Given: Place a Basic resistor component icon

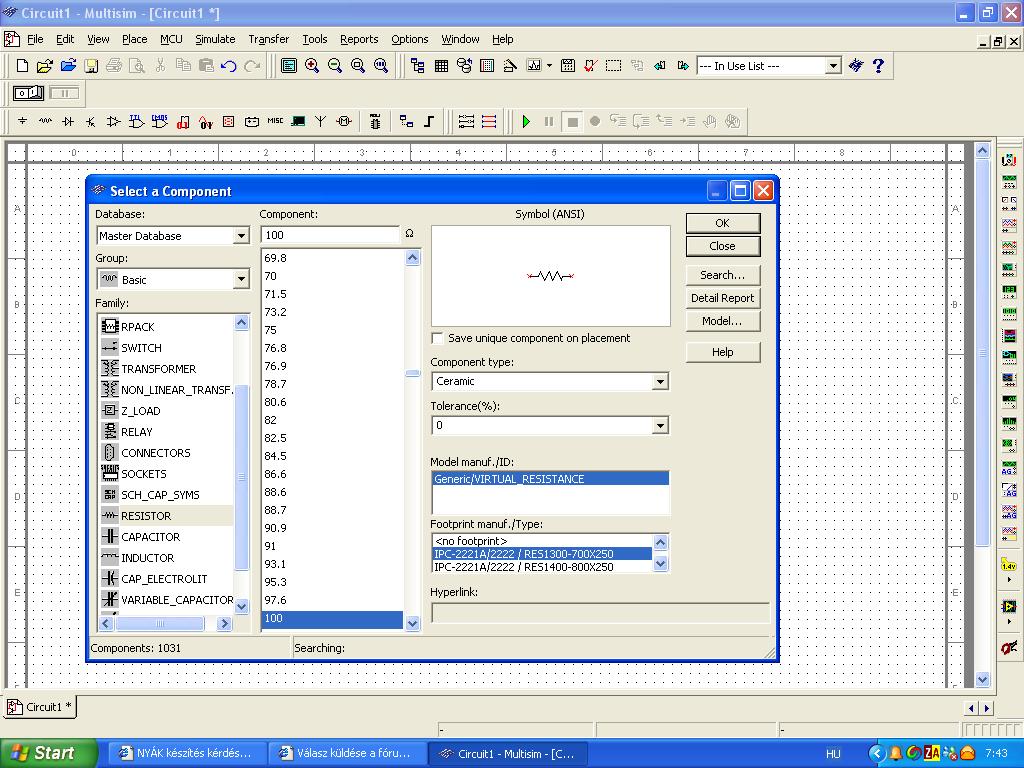Looking at the screenshot, I should click(45, 121).
